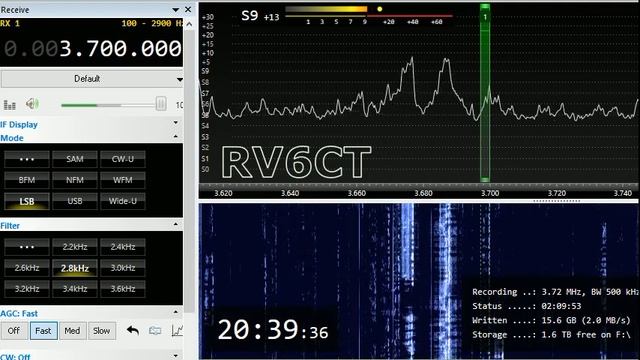Open the Receive panel dropdown arrow
This screenshot has width=640, height=360.
[176, 9]
